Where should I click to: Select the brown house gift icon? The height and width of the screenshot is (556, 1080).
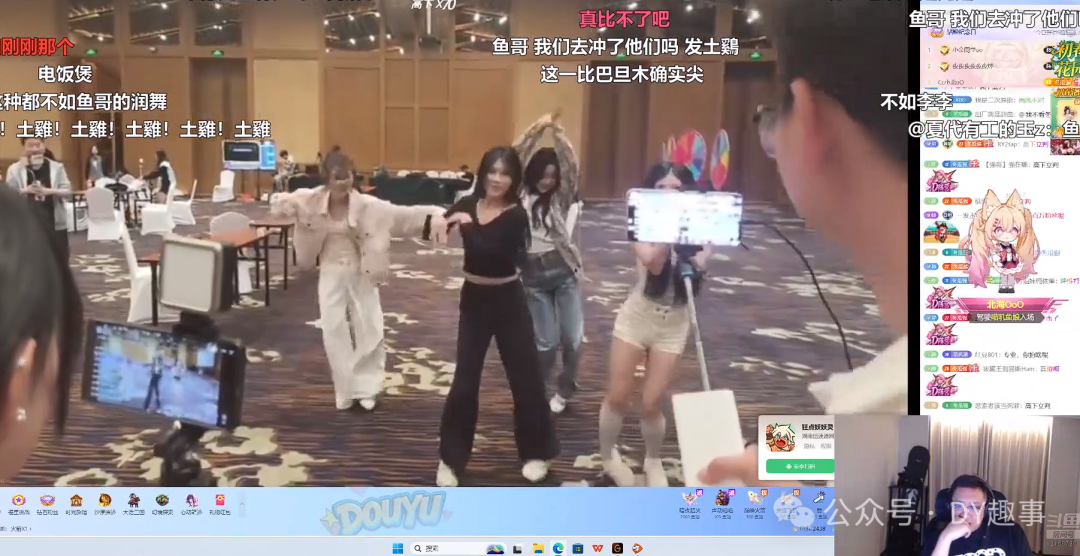[x=76, y=501]
